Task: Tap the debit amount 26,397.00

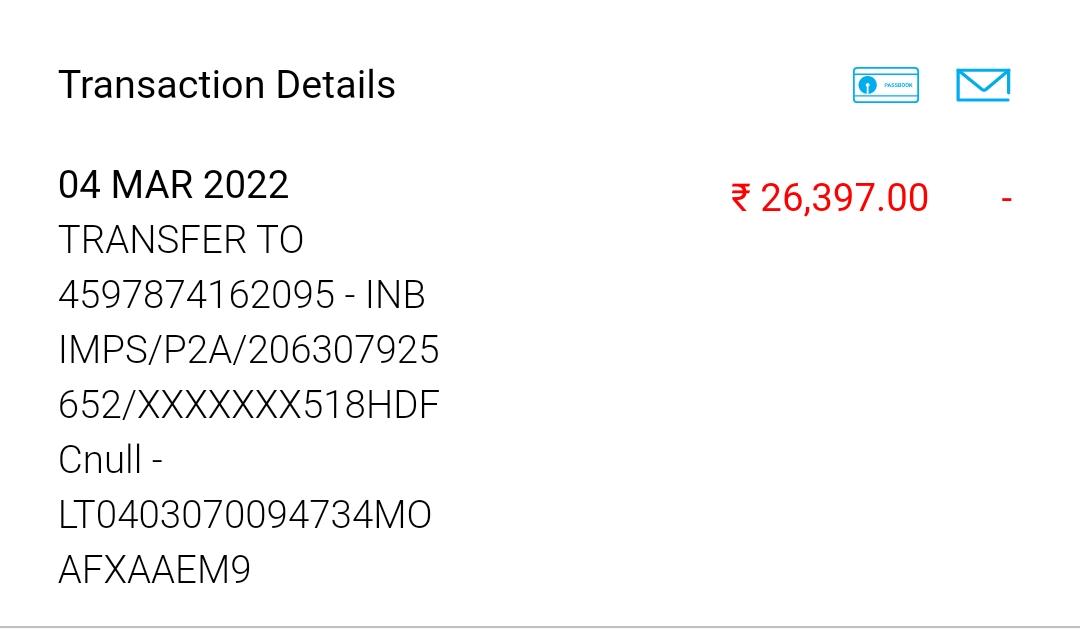Action: click(844, 198)
